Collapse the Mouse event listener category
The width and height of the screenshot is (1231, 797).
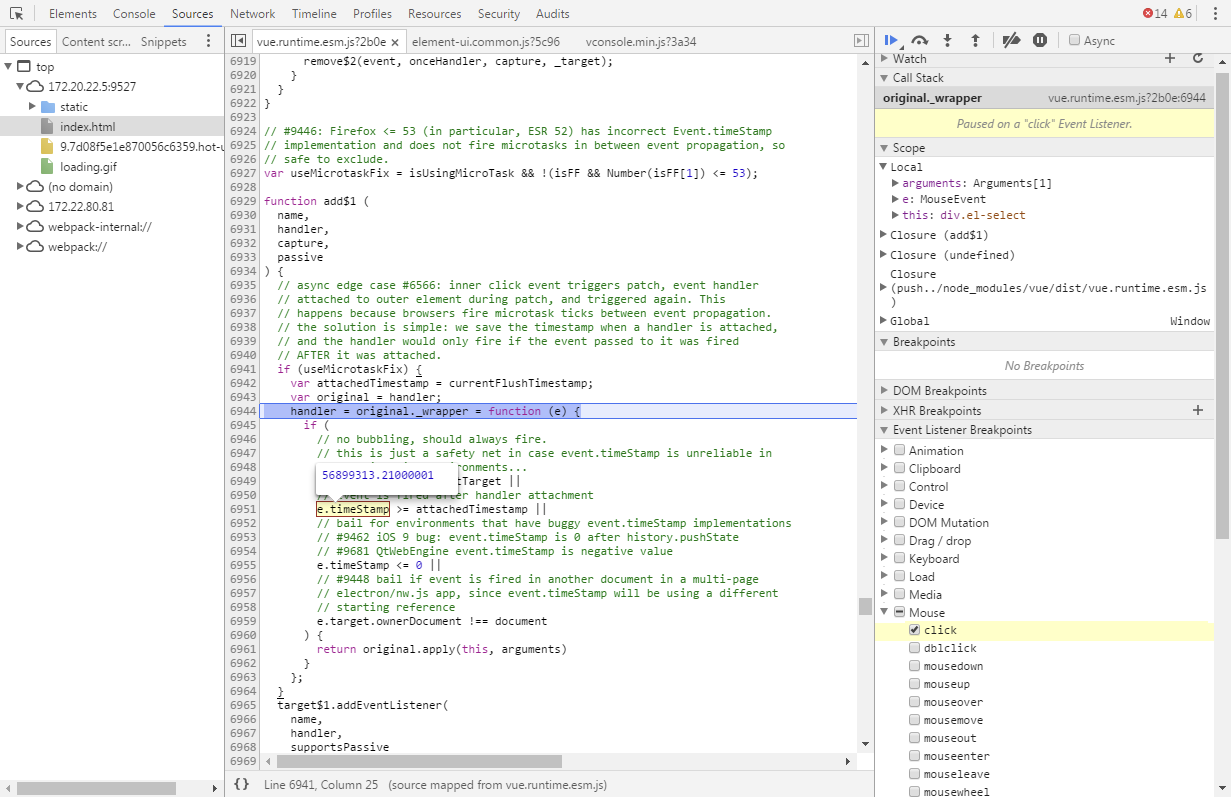point(884,611)
